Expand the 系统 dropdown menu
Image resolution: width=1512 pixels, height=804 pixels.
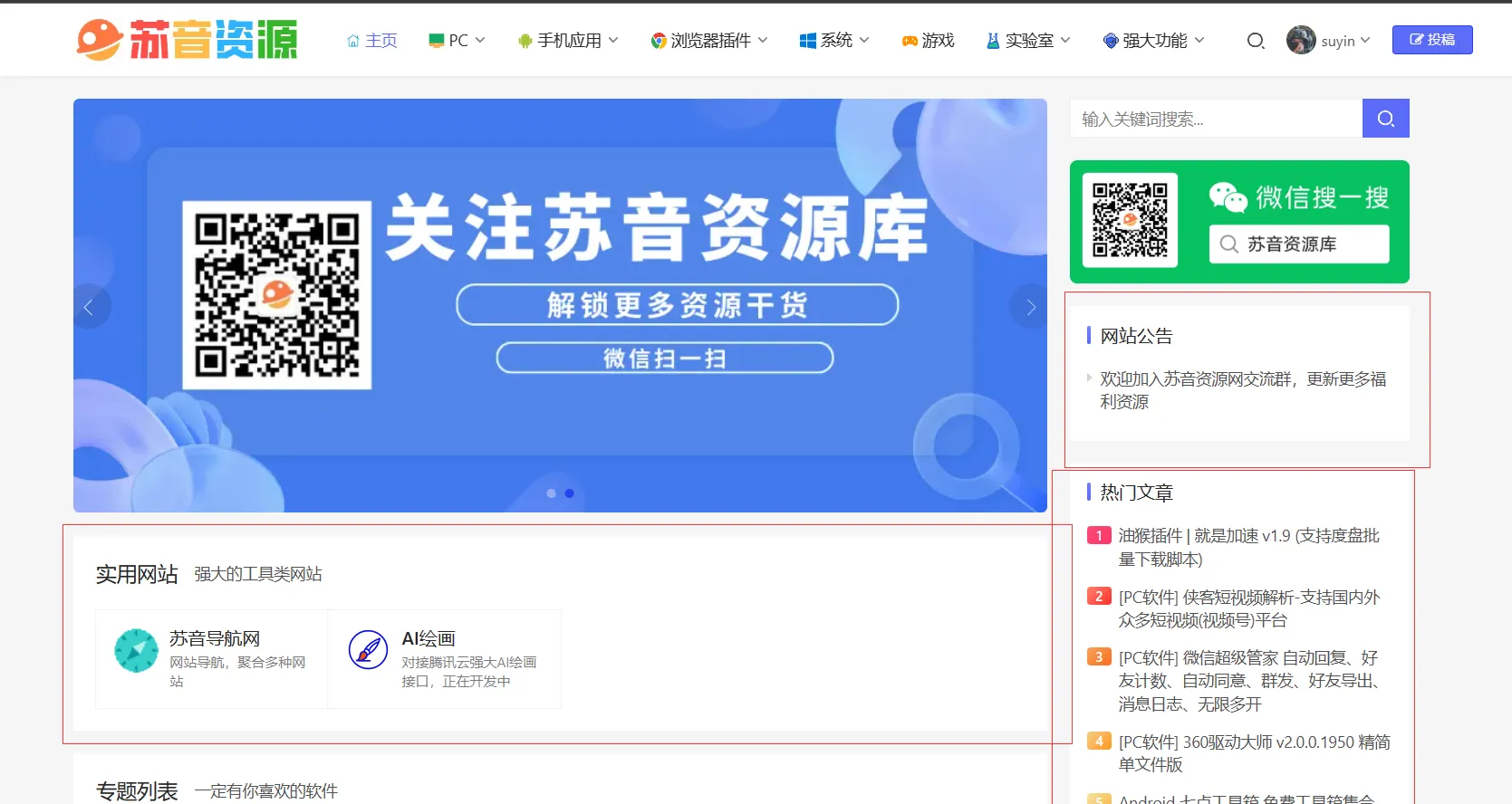[864, 40]
